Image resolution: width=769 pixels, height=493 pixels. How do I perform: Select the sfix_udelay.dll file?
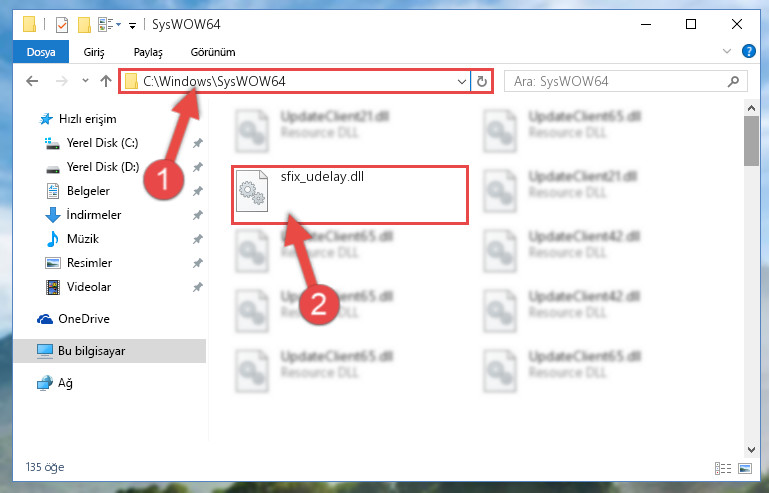350,195
